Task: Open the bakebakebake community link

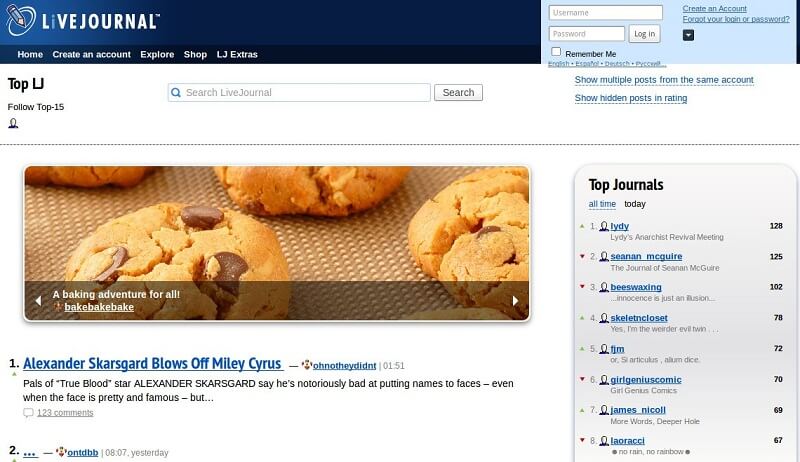Action: (99, 307)
